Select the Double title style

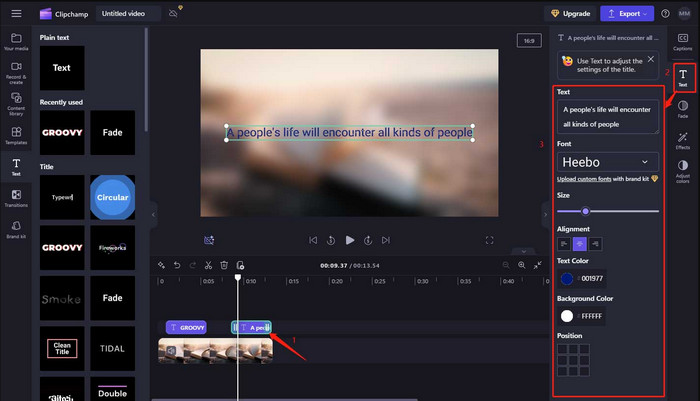click(112, 389)
